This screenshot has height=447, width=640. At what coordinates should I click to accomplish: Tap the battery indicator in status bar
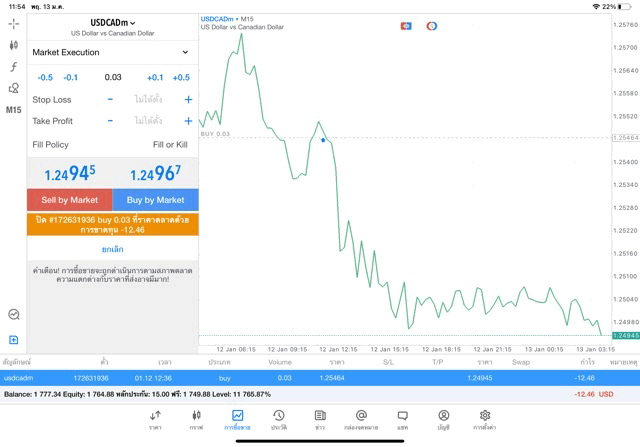coord(624,7)
